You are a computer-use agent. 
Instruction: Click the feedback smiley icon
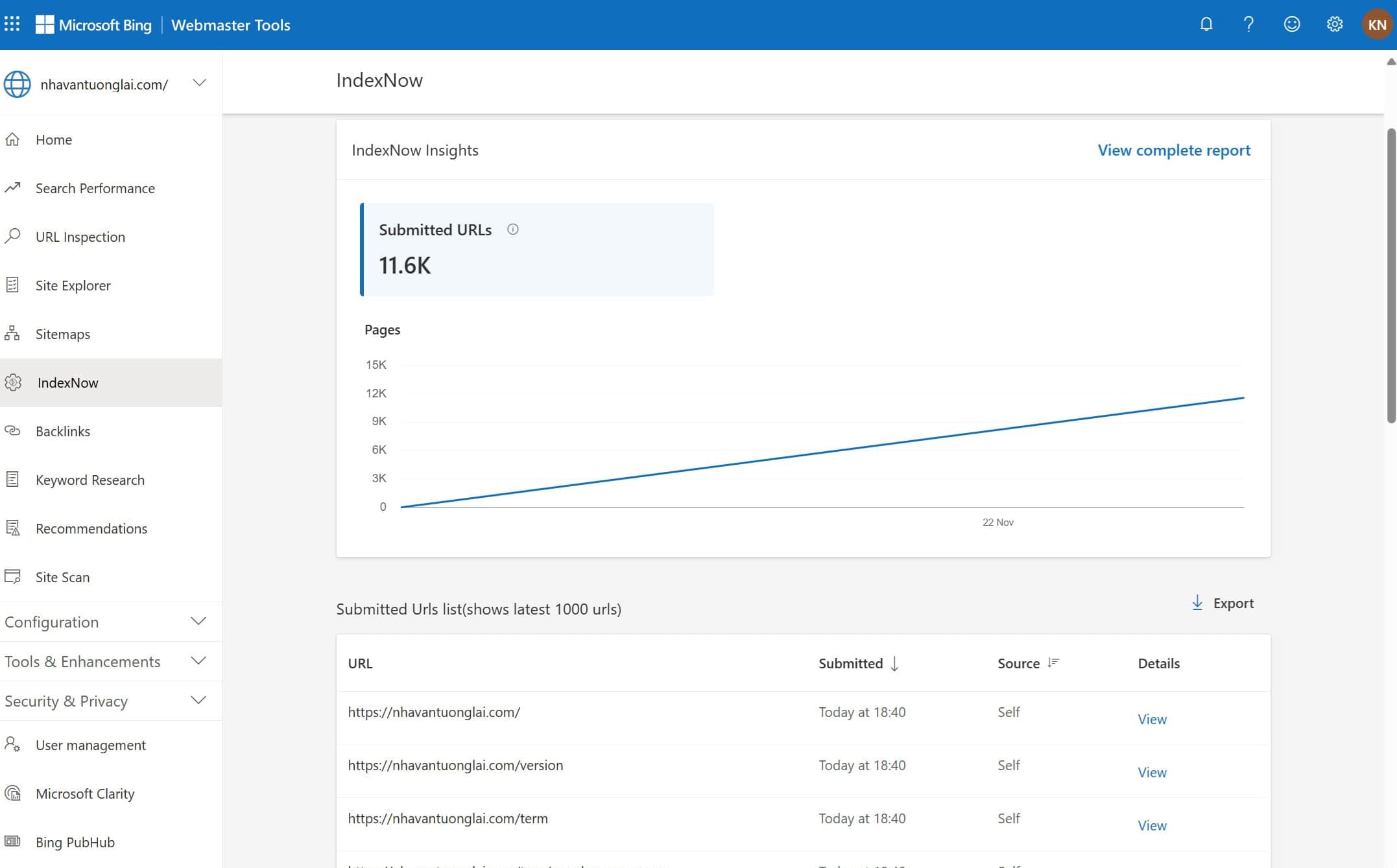(1291, 25)
